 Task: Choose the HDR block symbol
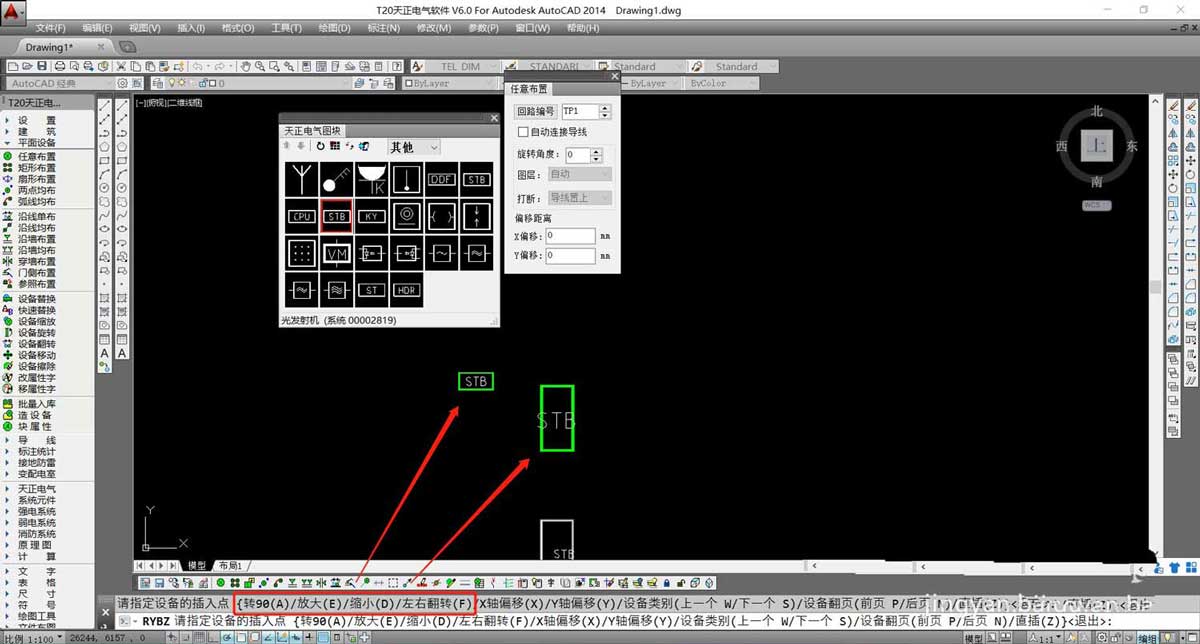pyautogui.click(x=406, y=290)
